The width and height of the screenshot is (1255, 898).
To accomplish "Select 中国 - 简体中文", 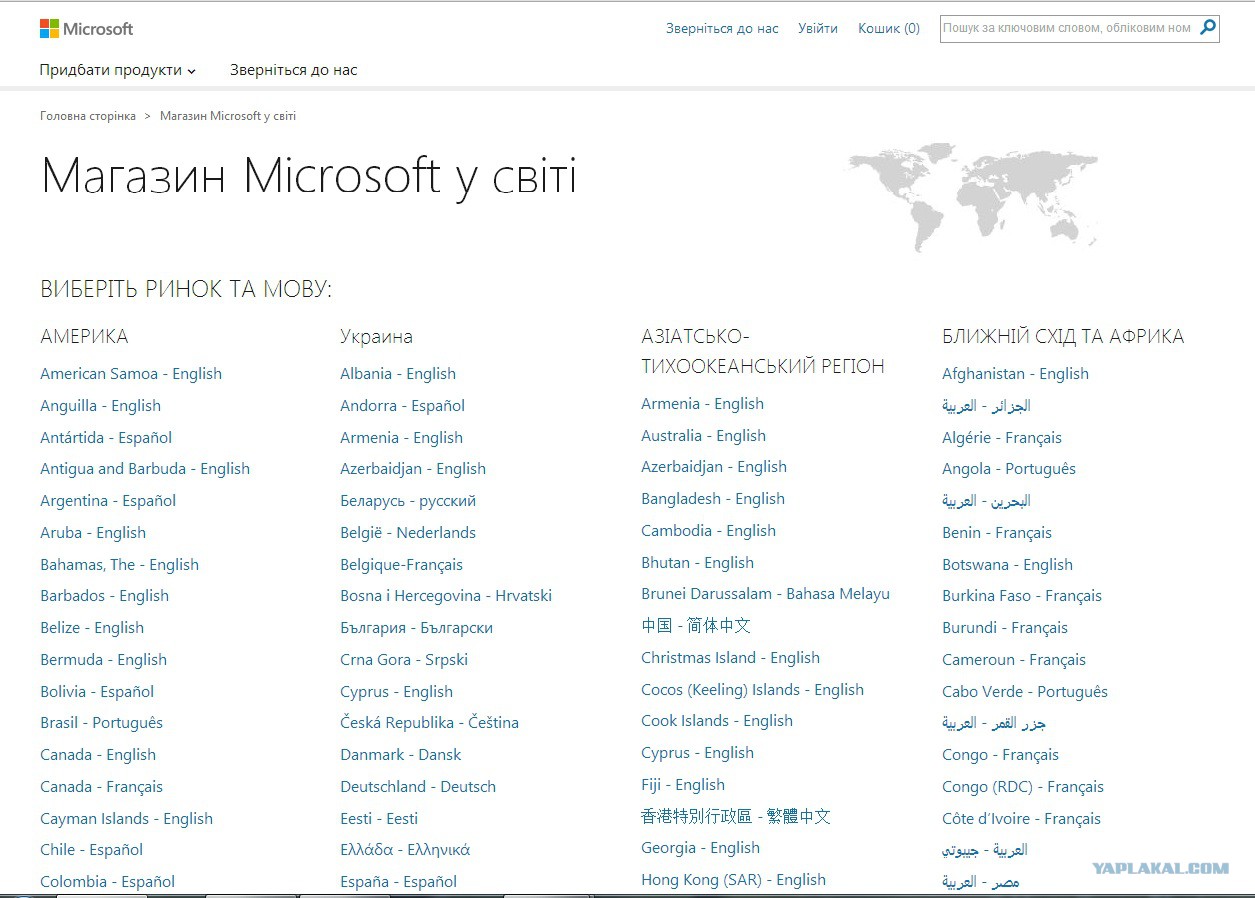I will pyautogui.click(x=696, y=626).
